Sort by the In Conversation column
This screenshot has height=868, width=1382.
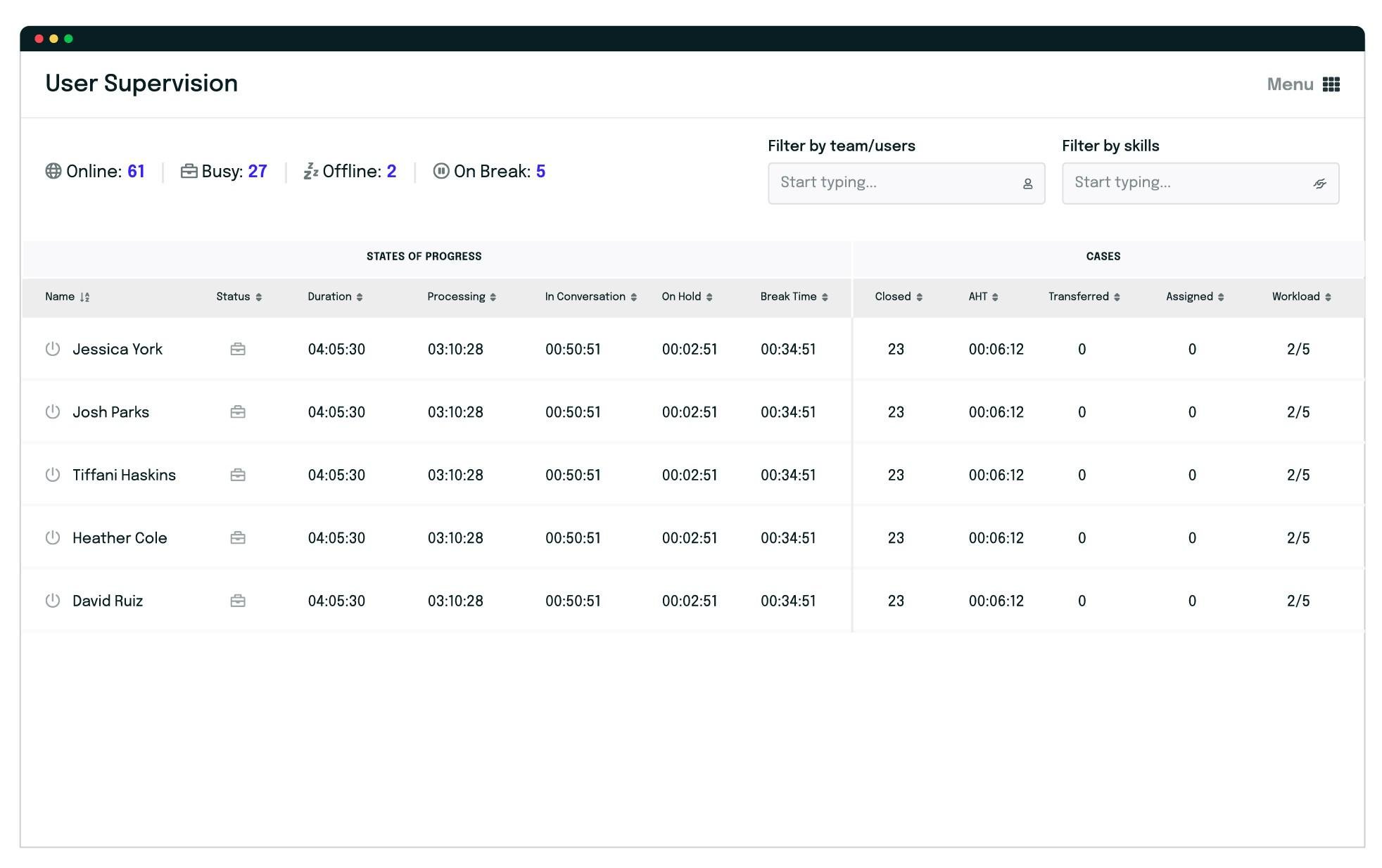[x=590, y=297]
